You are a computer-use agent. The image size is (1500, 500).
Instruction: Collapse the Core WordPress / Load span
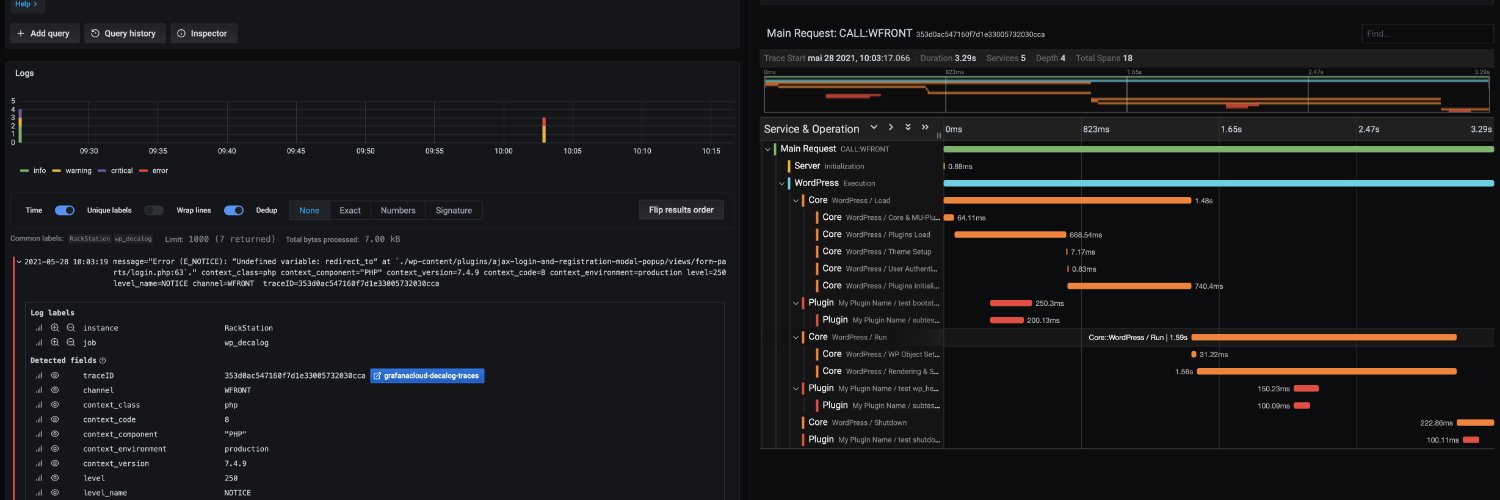[796, 200]
